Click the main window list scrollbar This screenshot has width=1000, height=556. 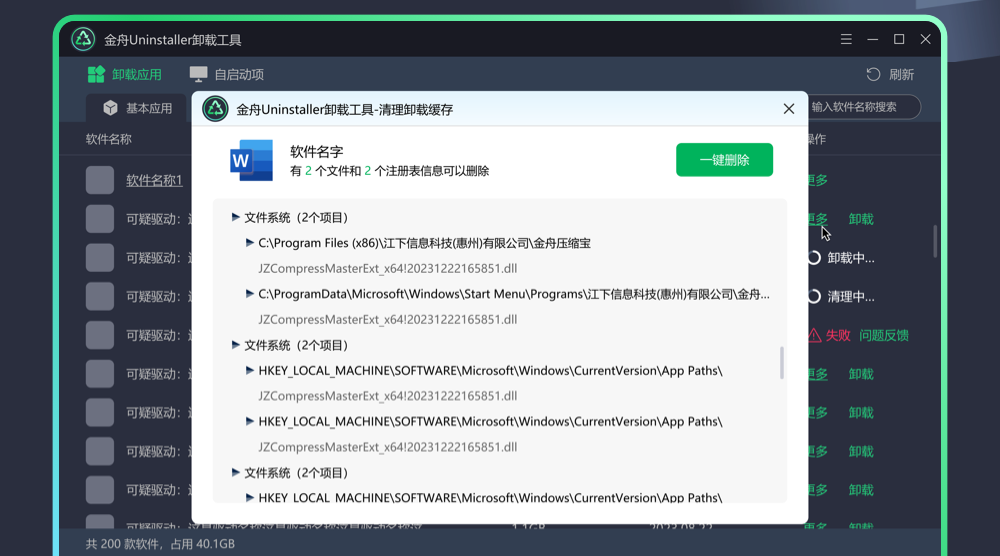(x=935, y=241)
